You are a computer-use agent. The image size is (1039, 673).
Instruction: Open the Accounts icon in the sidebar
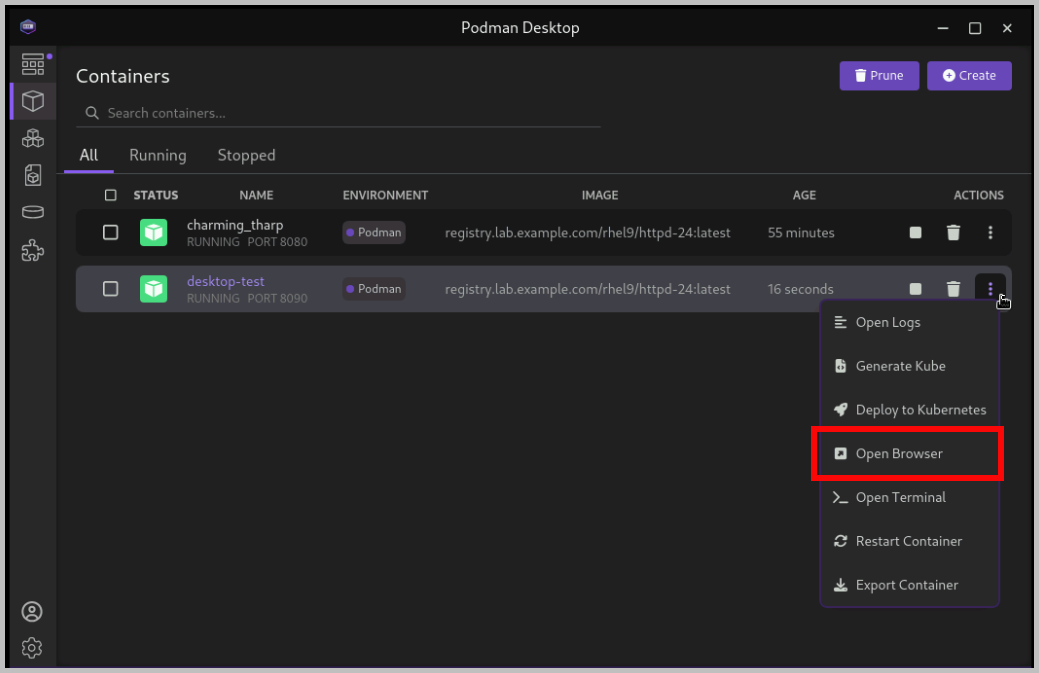(x=32, y=612)
